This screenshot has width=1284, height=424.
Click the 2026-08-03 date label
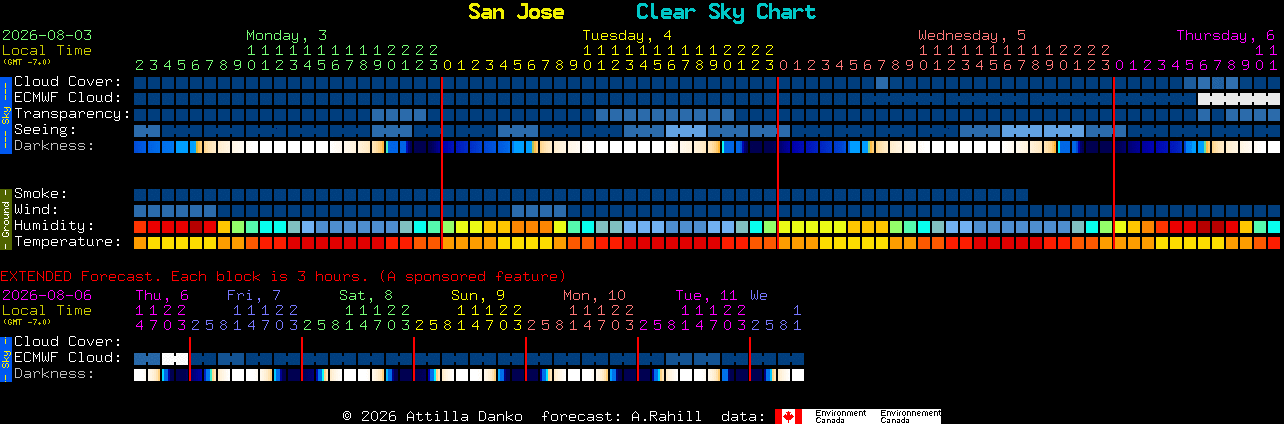[47, 35]
